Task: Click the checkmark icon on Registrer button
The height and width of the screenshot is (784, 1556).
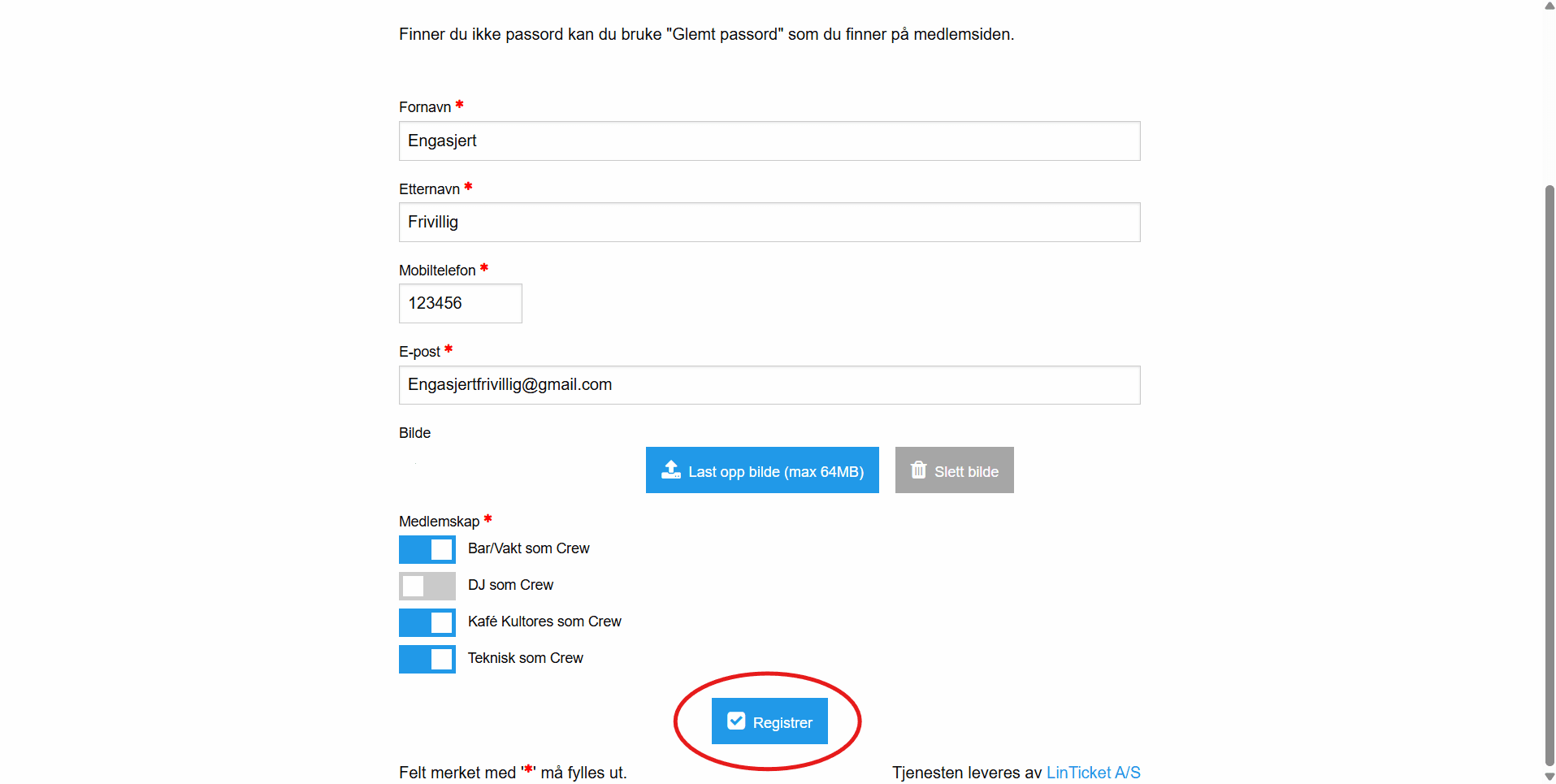Action: coord(736,721)
